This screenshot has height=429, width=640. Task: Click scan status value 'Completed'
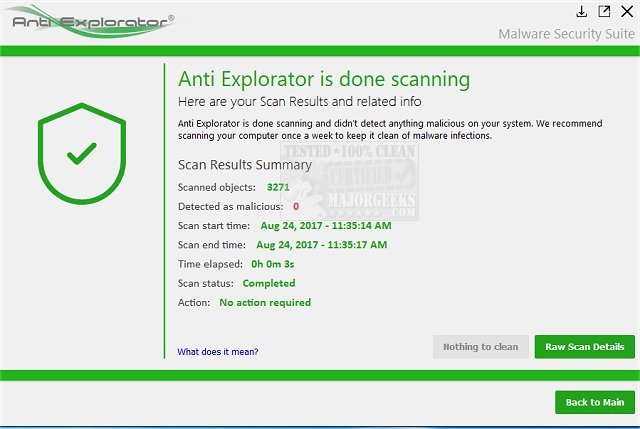pyautogui.click(x=269, y=283)
